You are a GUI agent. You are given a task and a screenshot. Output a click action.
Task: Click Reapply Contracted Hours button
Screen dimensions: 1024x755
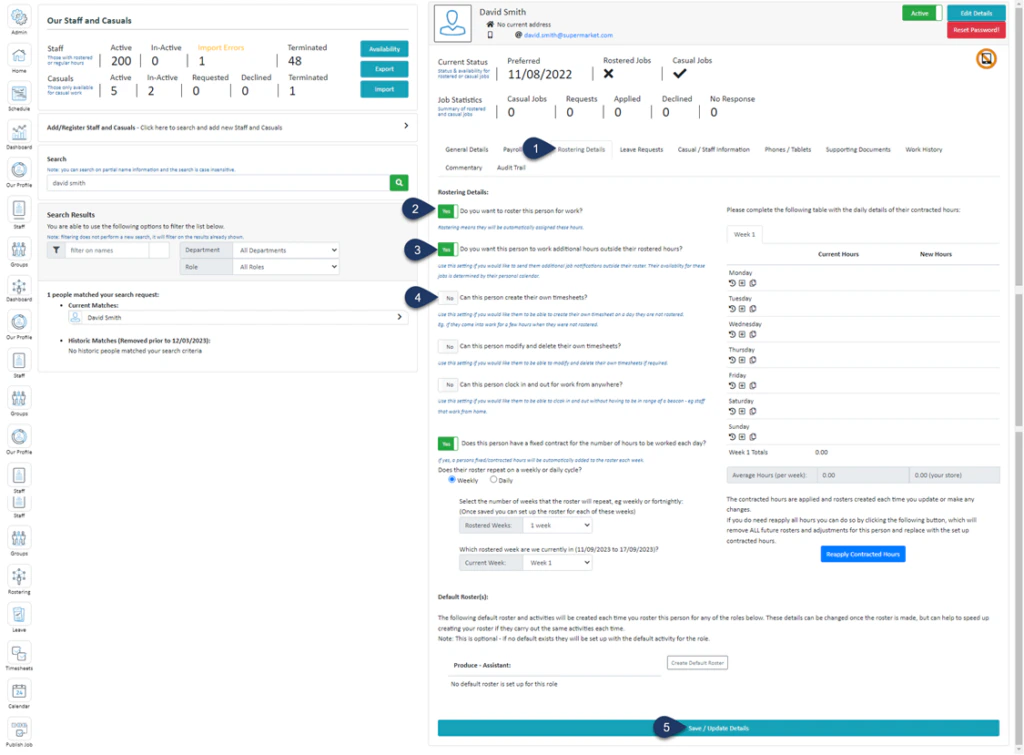862,554
